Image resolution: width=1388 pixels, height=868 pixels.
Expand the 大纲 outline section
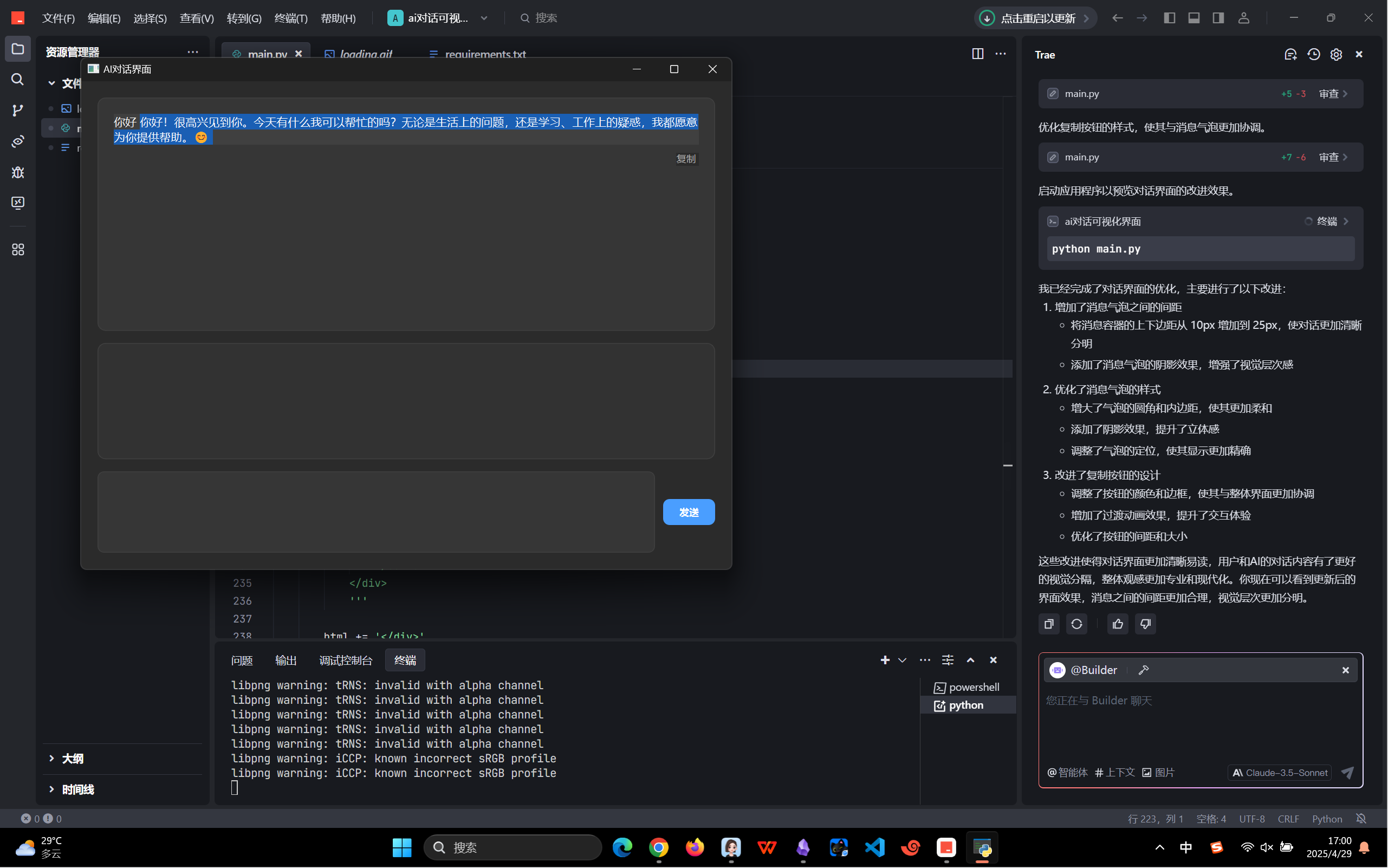(x=73, y=759)
